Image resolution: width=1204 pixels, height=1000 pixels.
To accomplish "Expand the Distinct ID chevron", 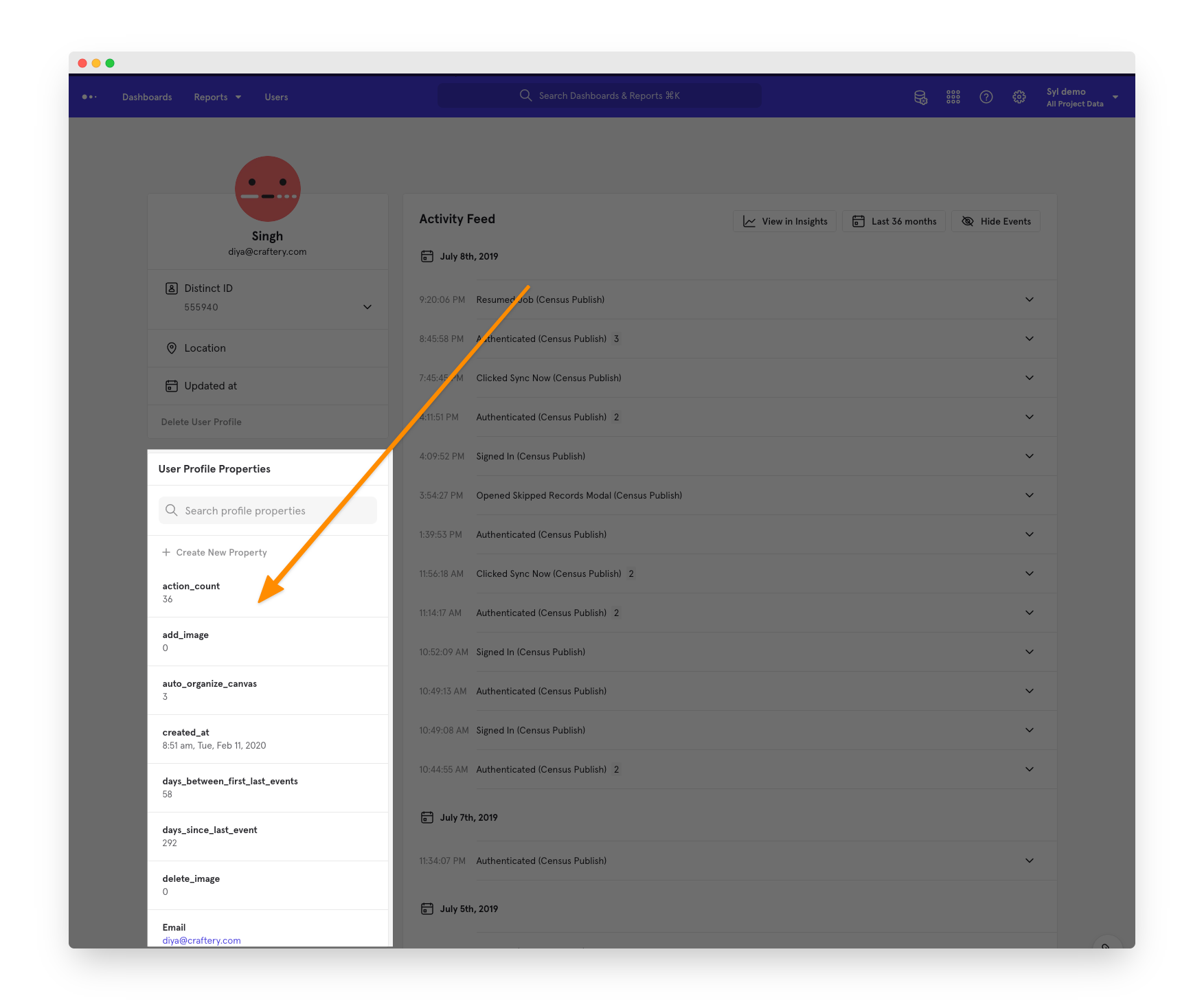I will click(367, 307).
